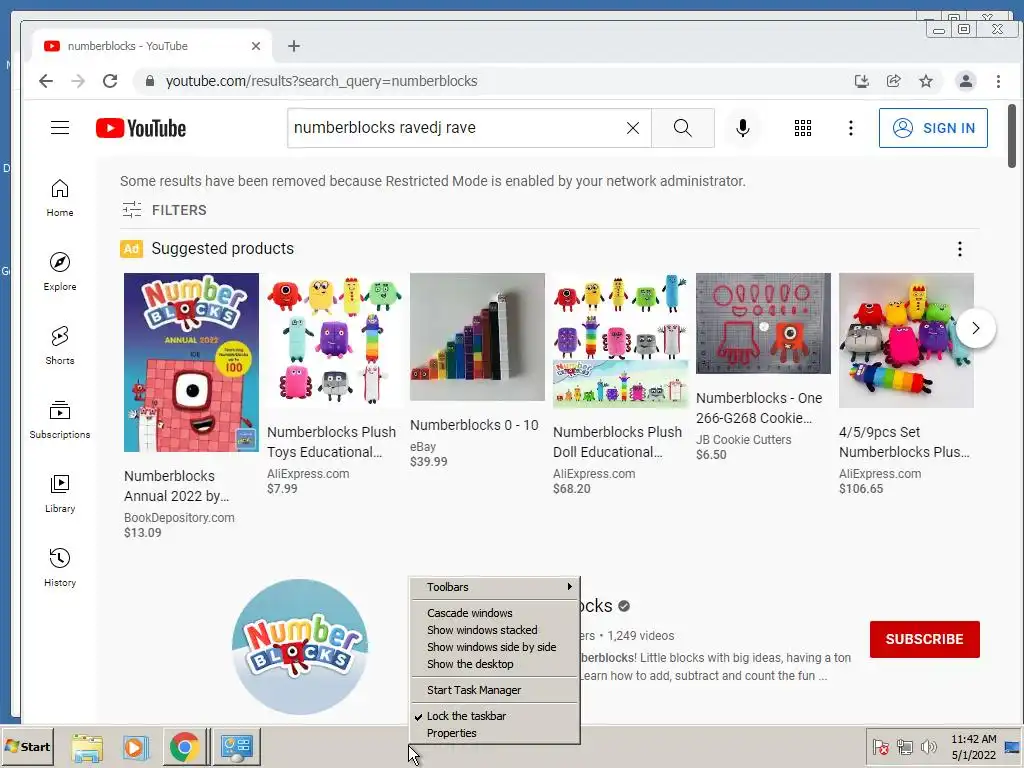This screenshot has height=768, width=1024.
Task: Select Show the desktop
Action: point(494,664)
